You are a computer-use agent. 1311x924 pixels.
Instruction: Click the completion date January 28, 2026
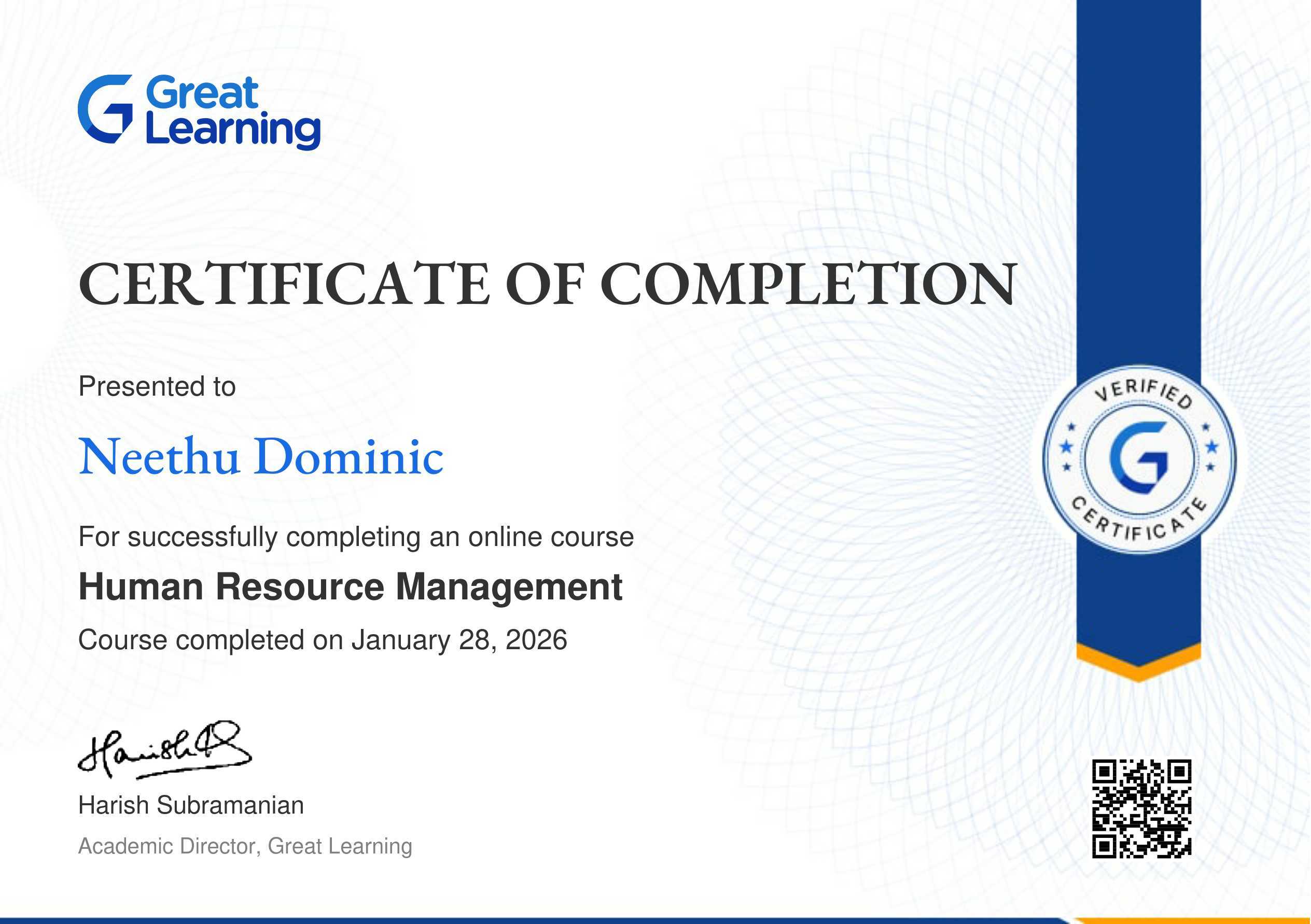[459, 640]
